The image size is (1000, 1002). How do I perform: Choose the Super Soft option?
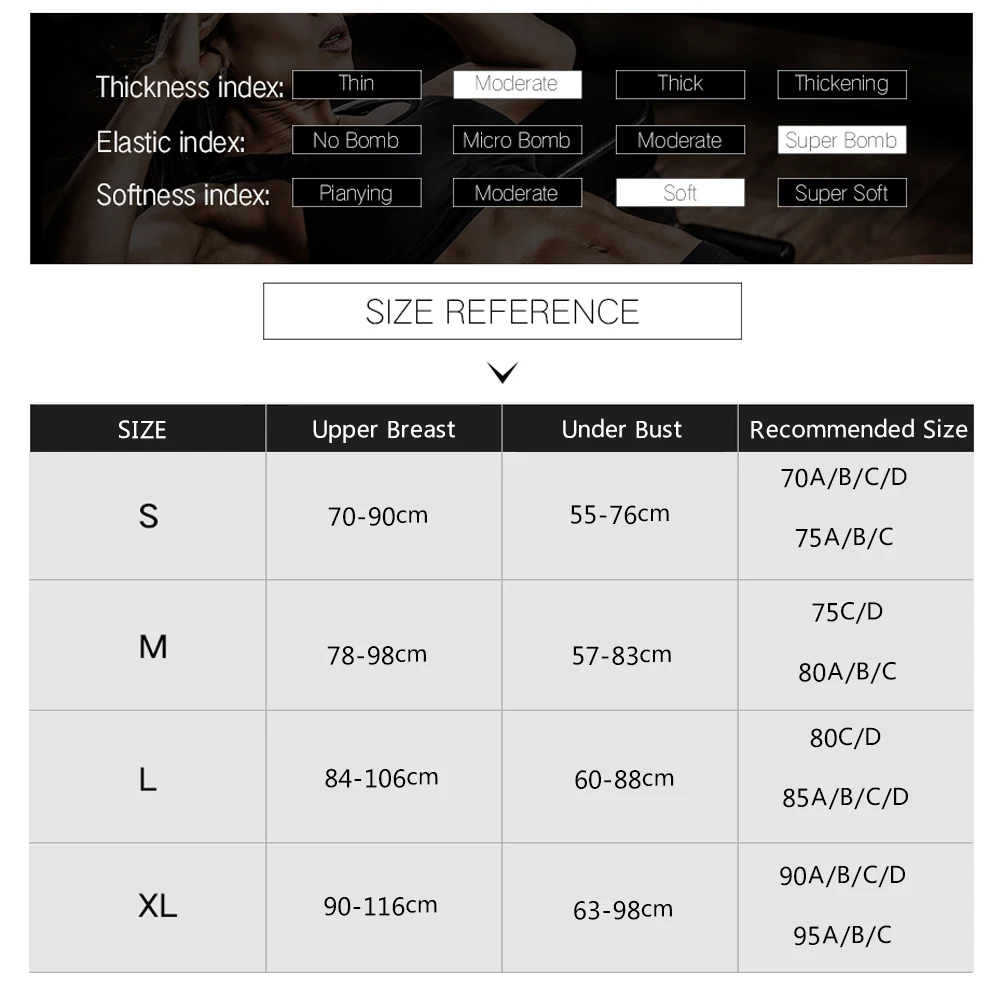tap(842, 192)
